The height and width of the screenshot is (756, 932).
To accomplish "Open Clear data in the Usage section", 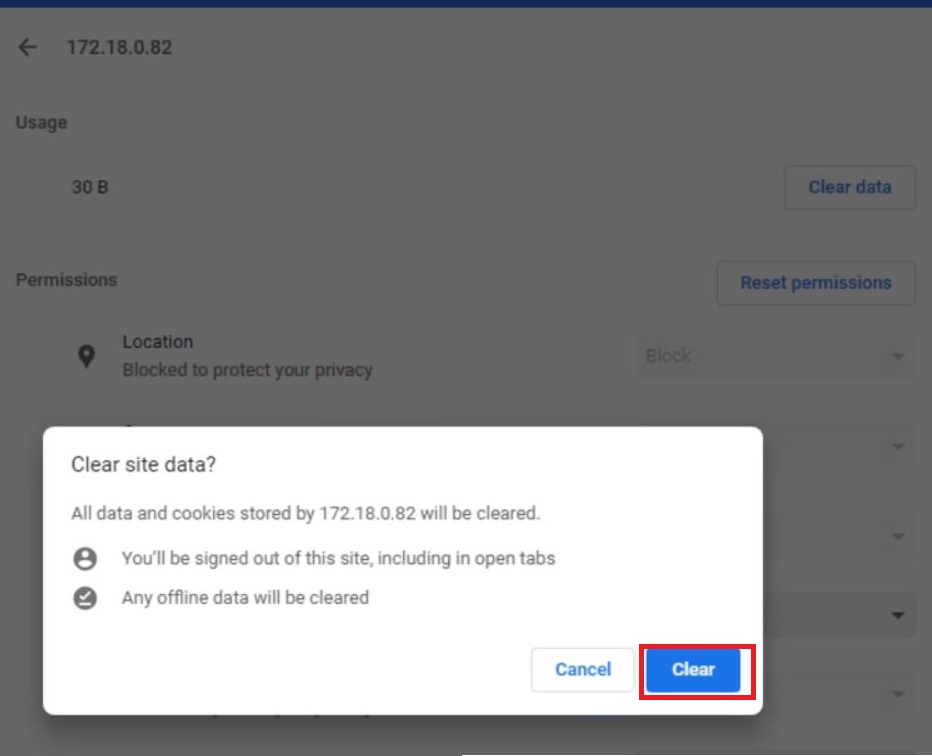I will [x=849, y=187].
